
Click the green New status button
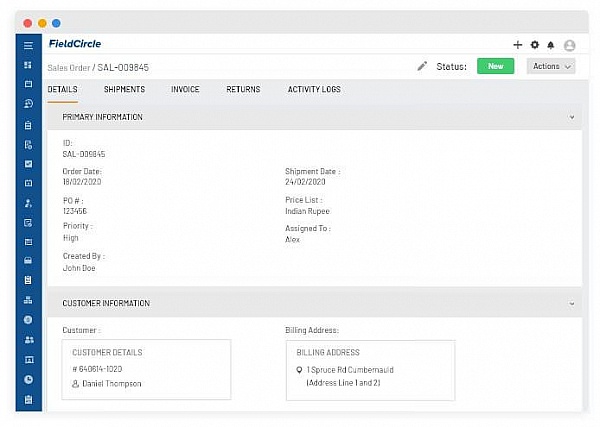[496, 66]
